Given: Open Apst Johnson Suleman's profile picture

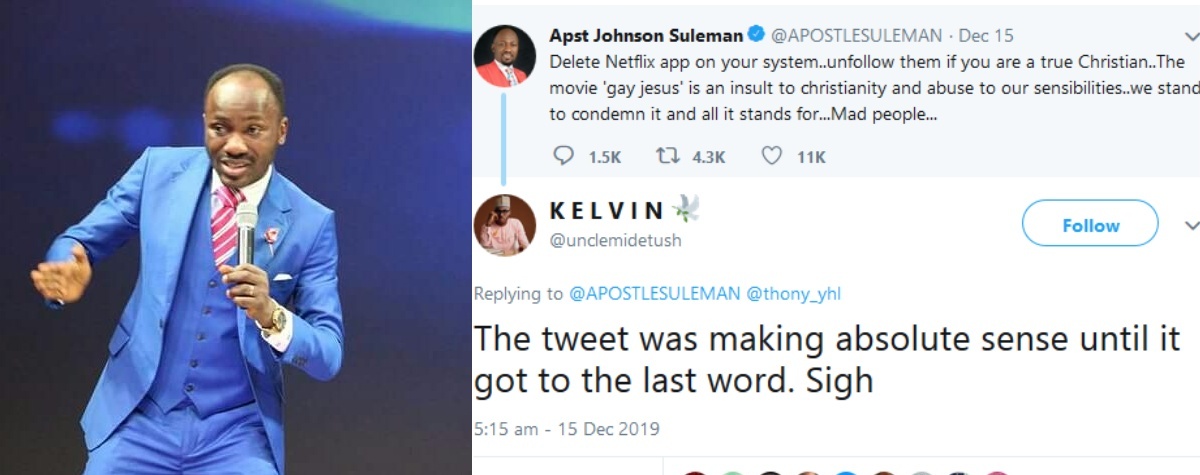Looking at the screenshot, I should click(x=505, y=55).
